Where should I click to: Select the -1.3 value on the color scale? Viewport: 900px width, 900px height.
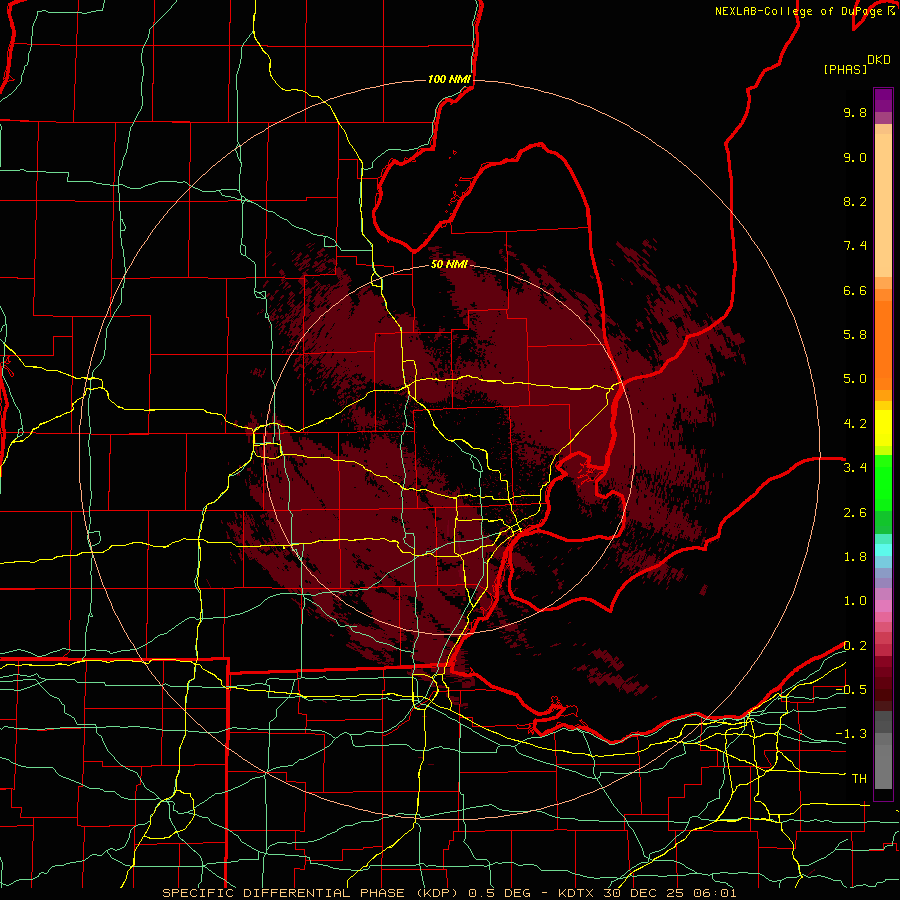click(851, 734)
